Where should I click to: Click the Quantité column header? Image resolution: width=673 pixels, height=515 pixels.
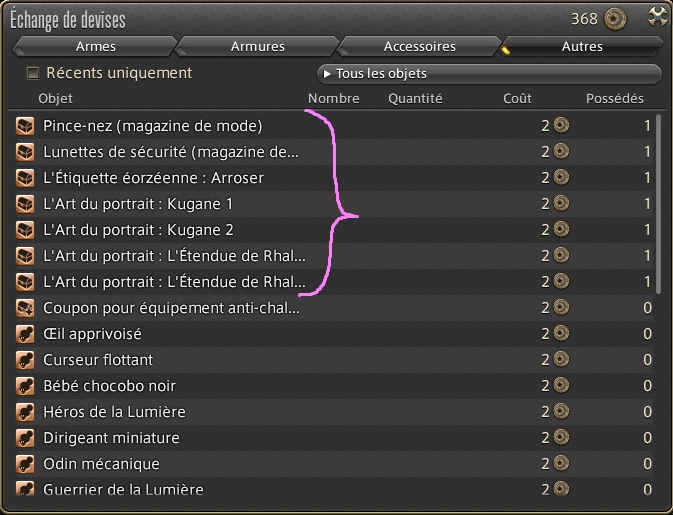415,99
